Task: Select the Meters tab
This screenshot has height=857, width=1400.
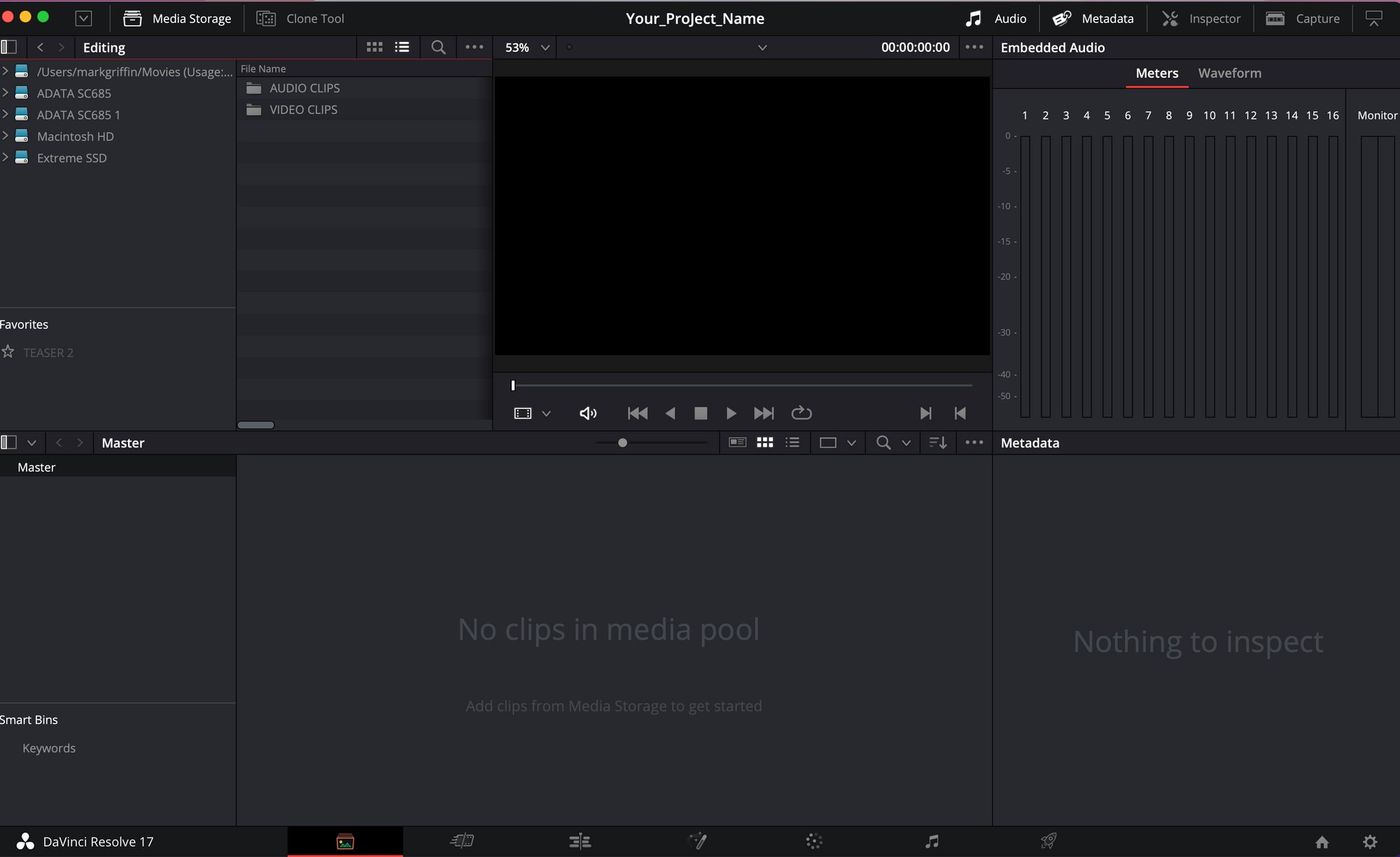Action: (1156, 73)
